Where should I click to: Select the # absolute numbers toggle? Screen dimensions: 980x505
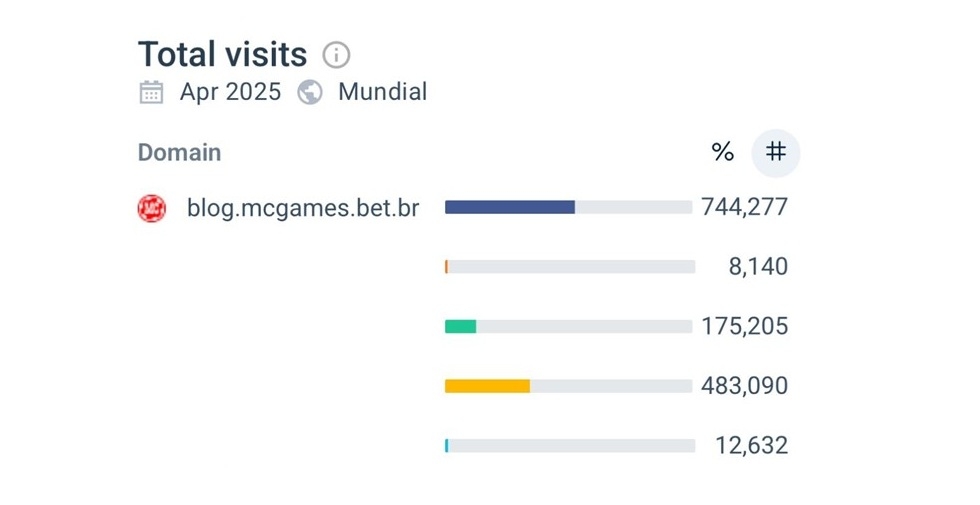pyautogui.click(x=776, y=152)
